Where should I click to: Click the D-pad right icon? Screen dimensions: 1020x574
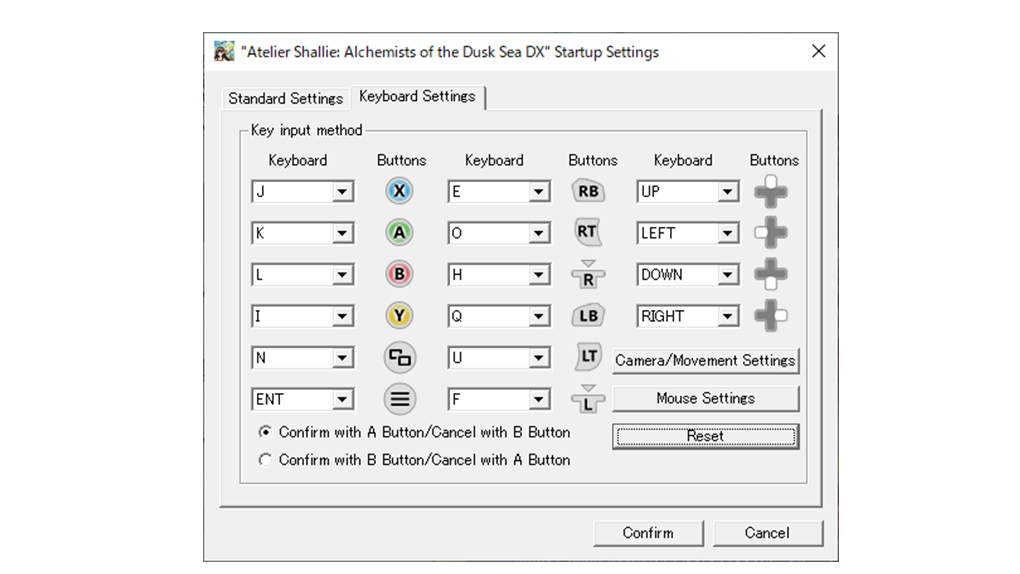point(771,316)
